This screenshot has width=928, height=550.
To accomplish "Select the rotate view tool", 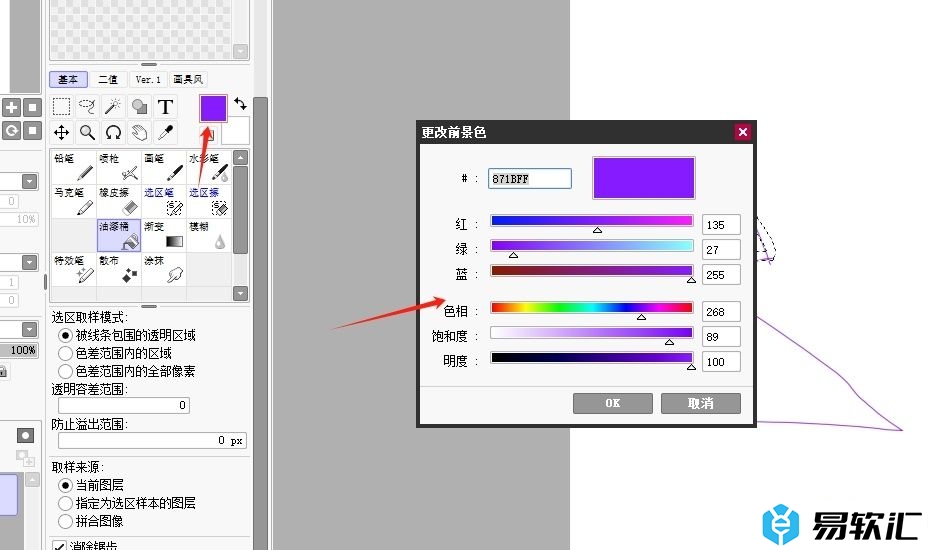I will pos(113,133).
